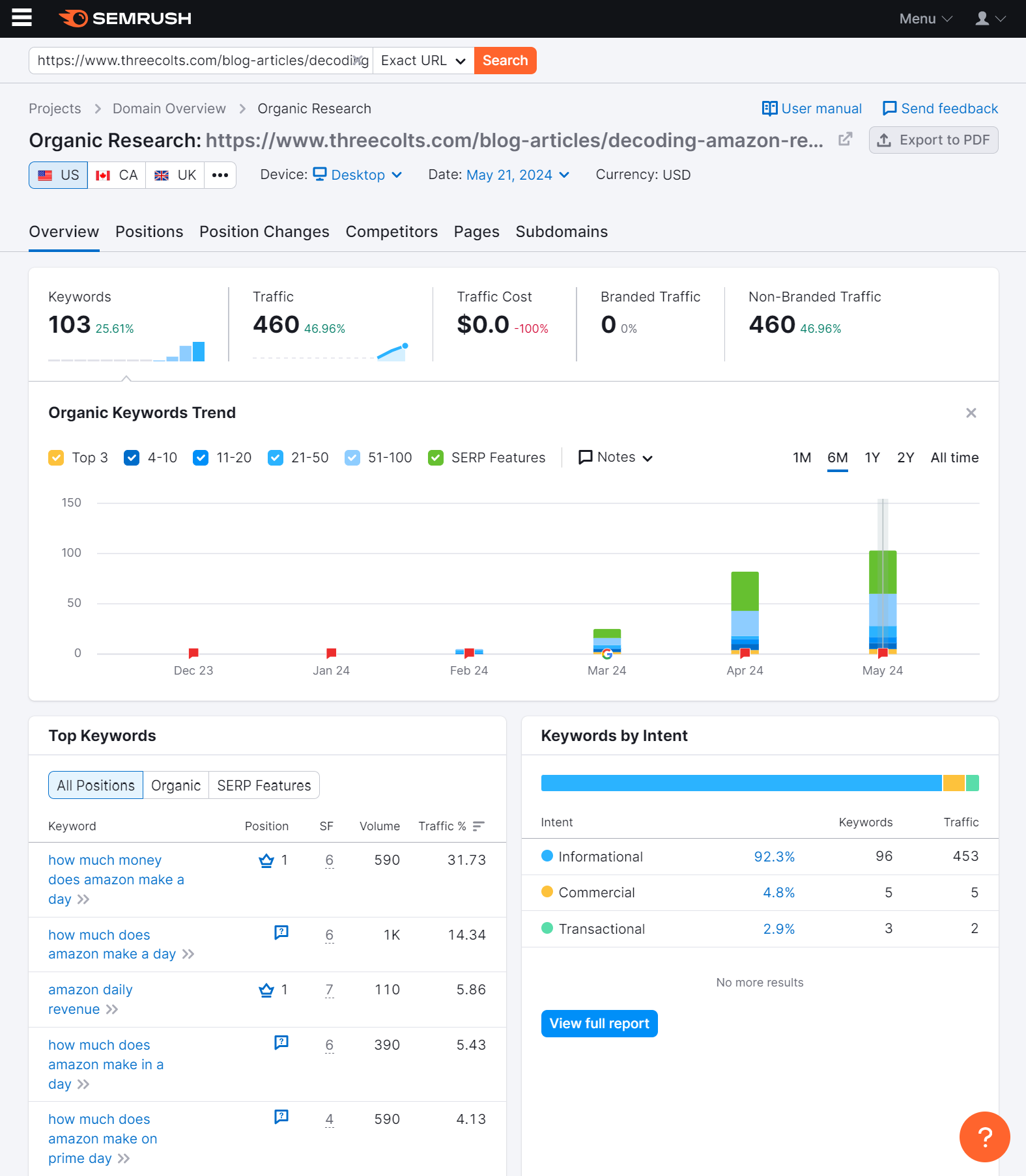This screenshot has width=1026, height=1176.
Task: Switch to the Positions tab
Action: (x=149, y=232)
